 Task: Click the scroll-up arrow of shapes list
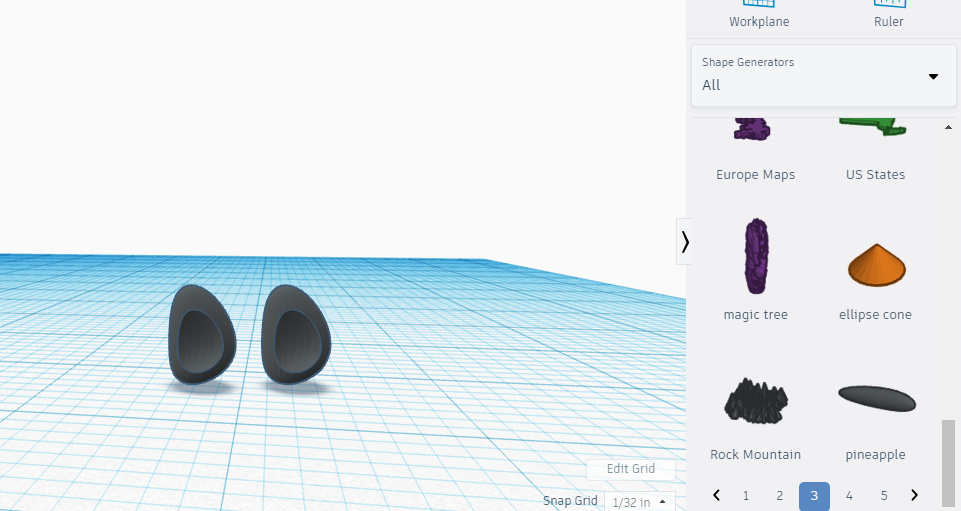click(x=948, y=127)
